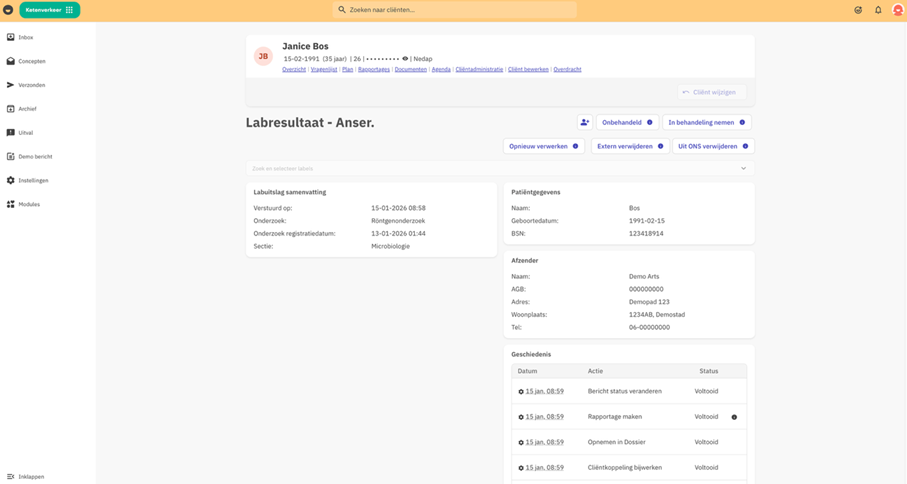Open the notifications bell icon

coord(878,10)
